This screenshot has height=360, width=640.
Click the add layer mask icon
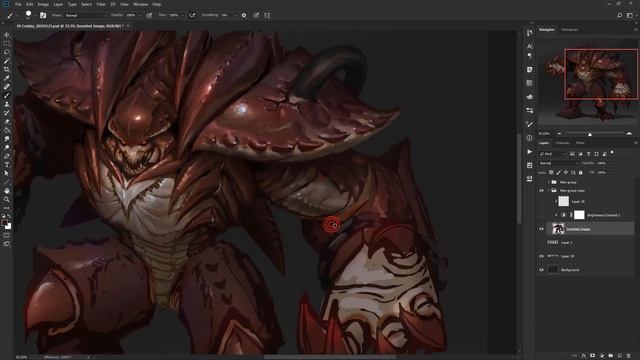click(593, 356)
